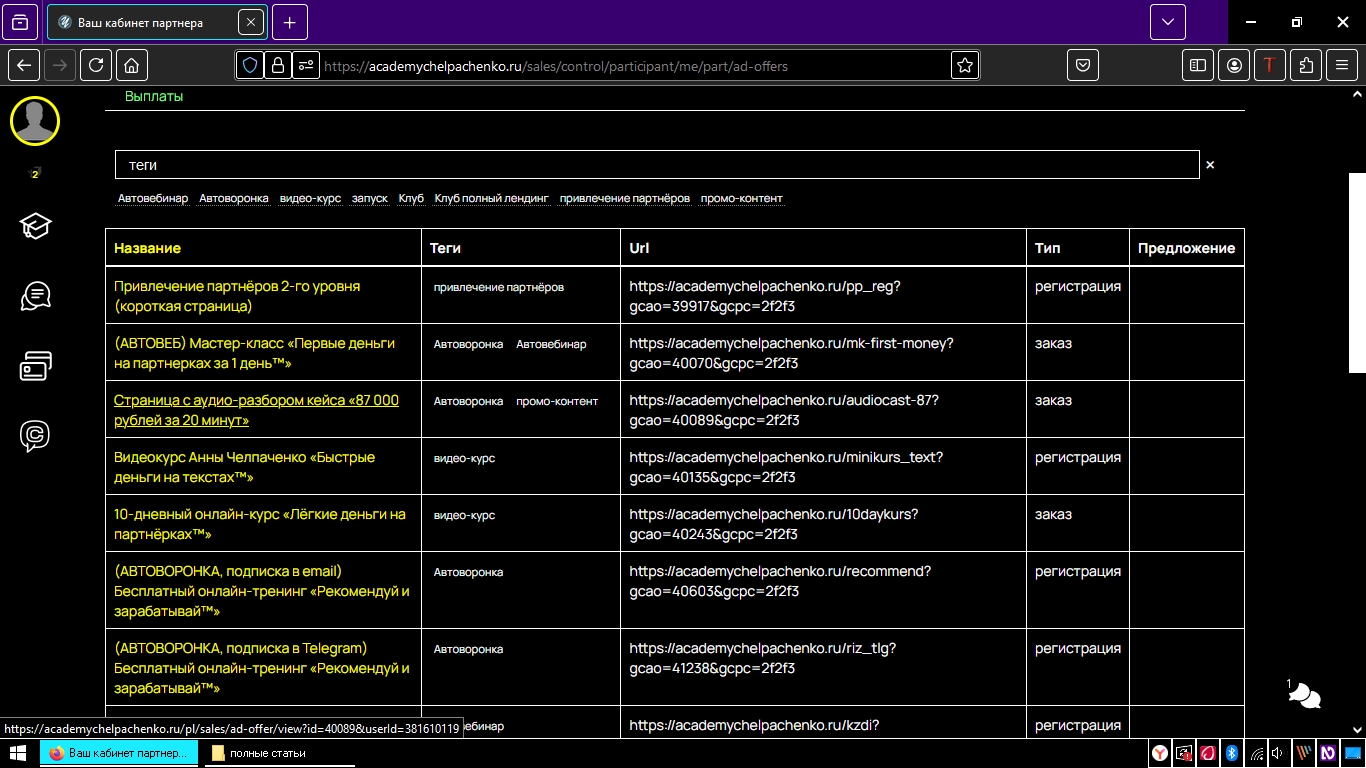Open the browser hamburger application menu
This screenshot has width=1366, height=768.
pyautogui.click(x=1342, y=65)
